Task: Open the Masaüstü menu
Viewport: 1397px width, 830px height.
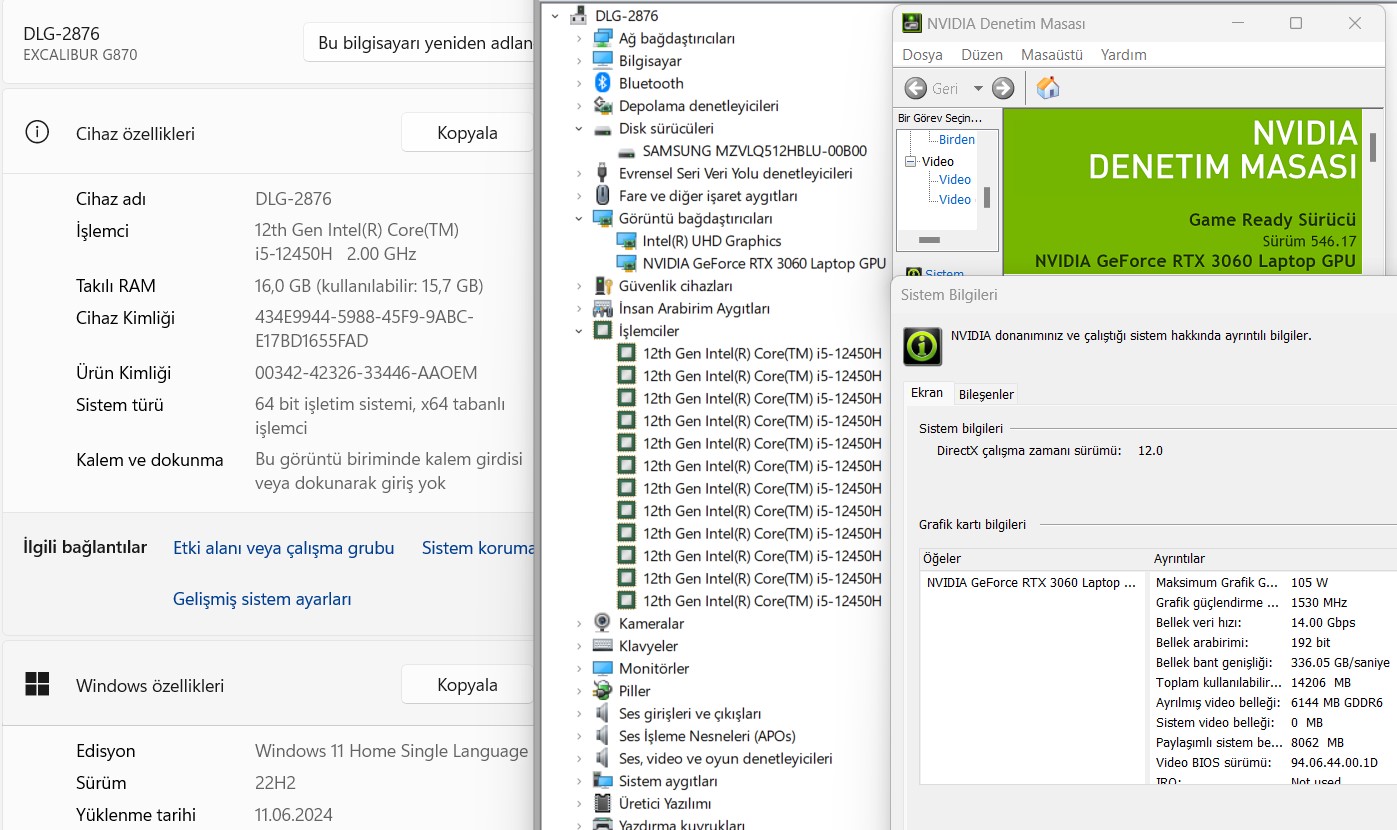Action: pyautogui.click(x=1052, y=55)
